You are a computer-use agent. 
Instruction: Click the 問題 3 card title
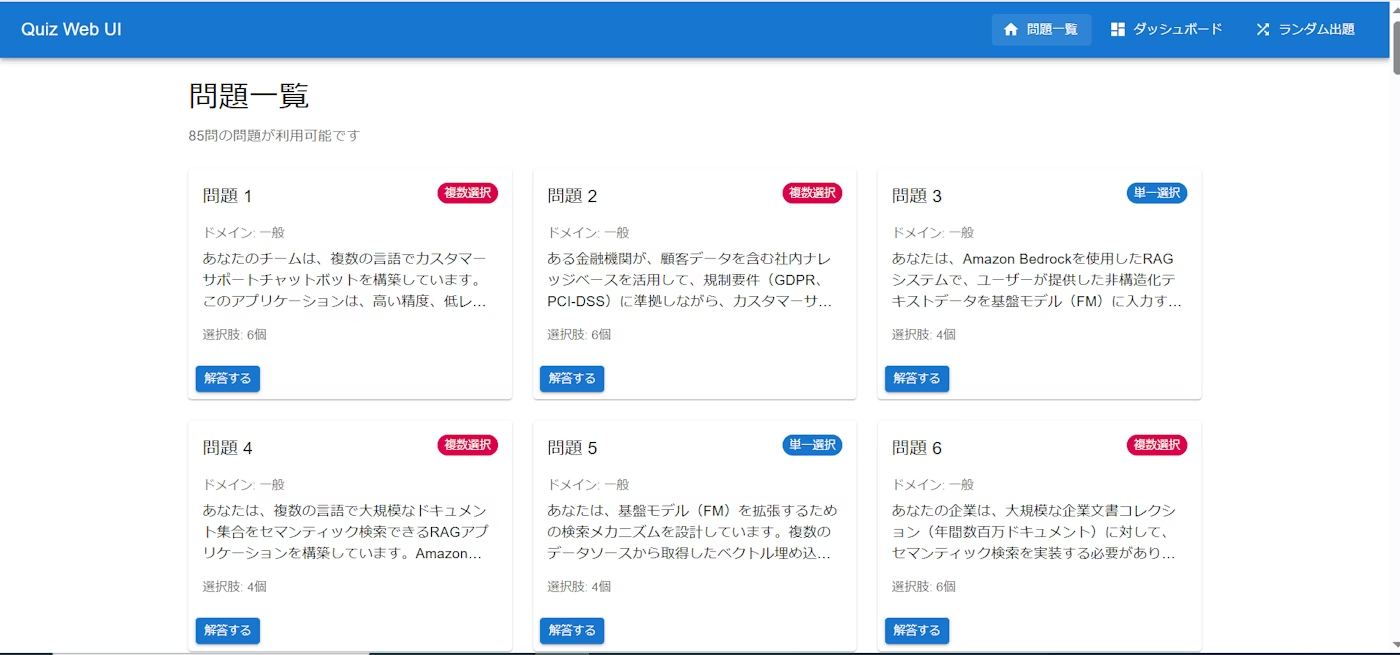tap(917, 196)
